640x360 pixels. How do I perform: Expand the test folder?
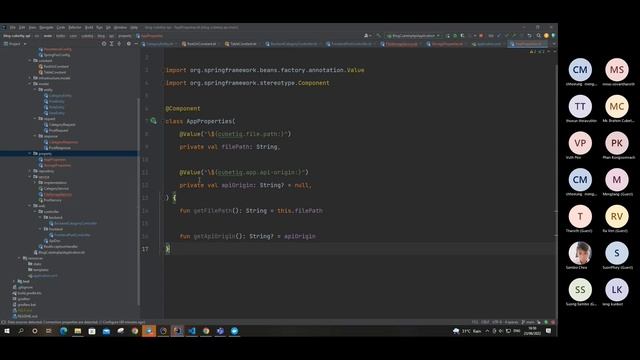point(14,281)
